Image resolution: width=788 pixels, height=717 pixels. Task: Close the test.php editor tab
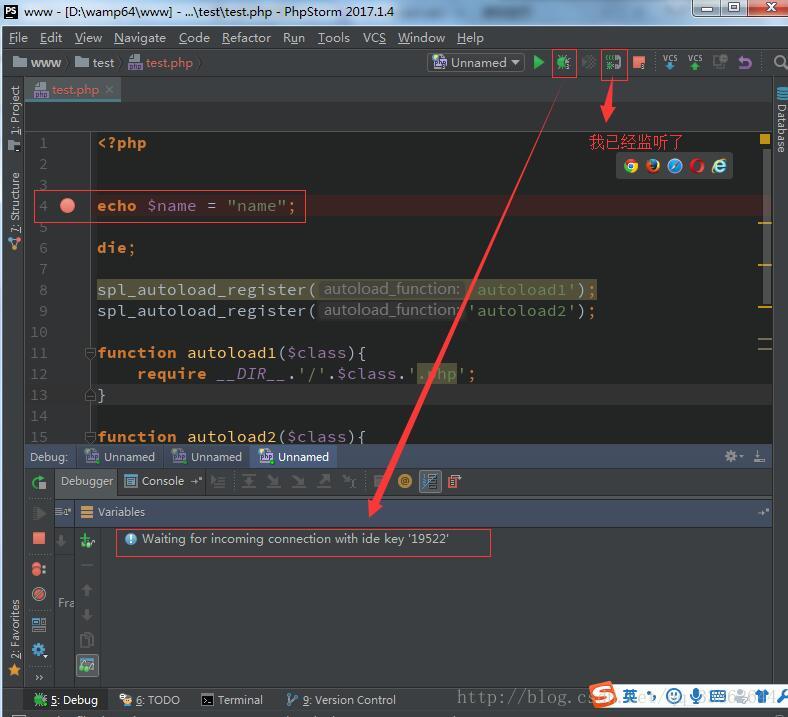(x=110, y=89)
